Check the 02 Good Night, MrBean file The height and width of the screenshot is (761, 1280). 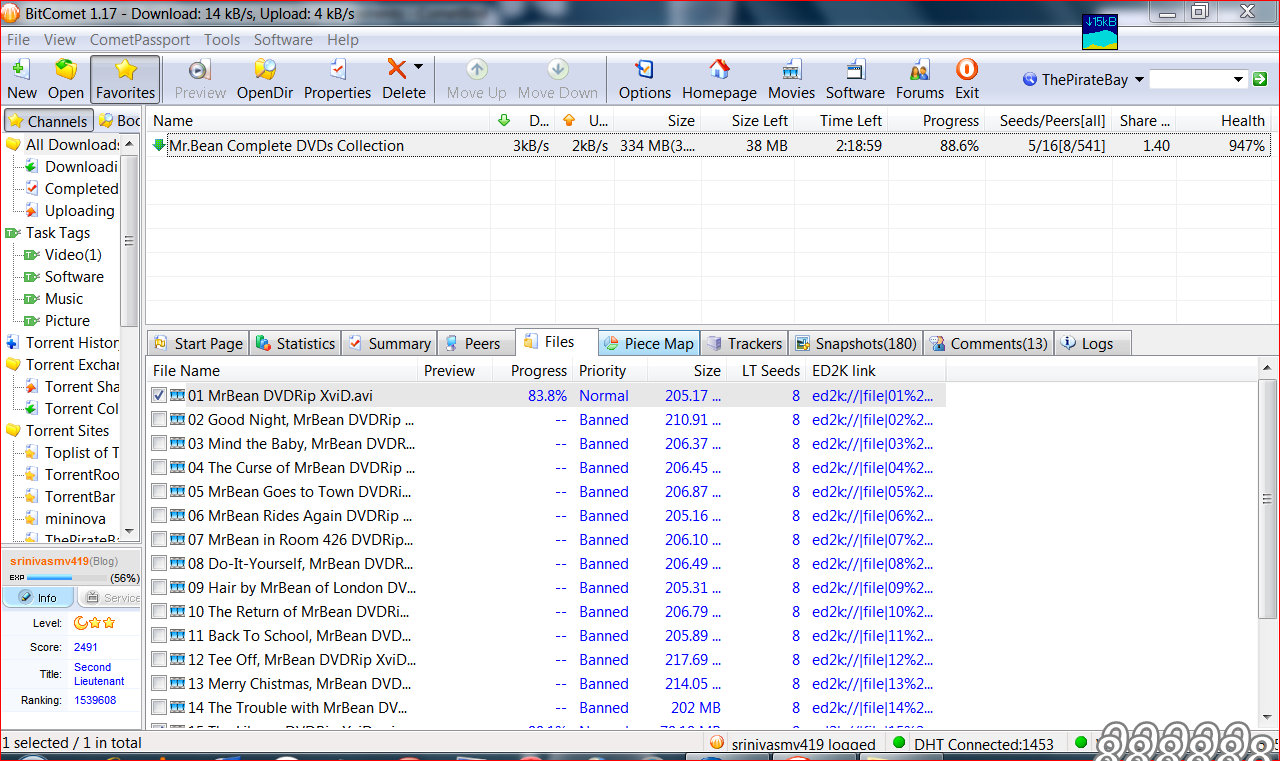159,420
